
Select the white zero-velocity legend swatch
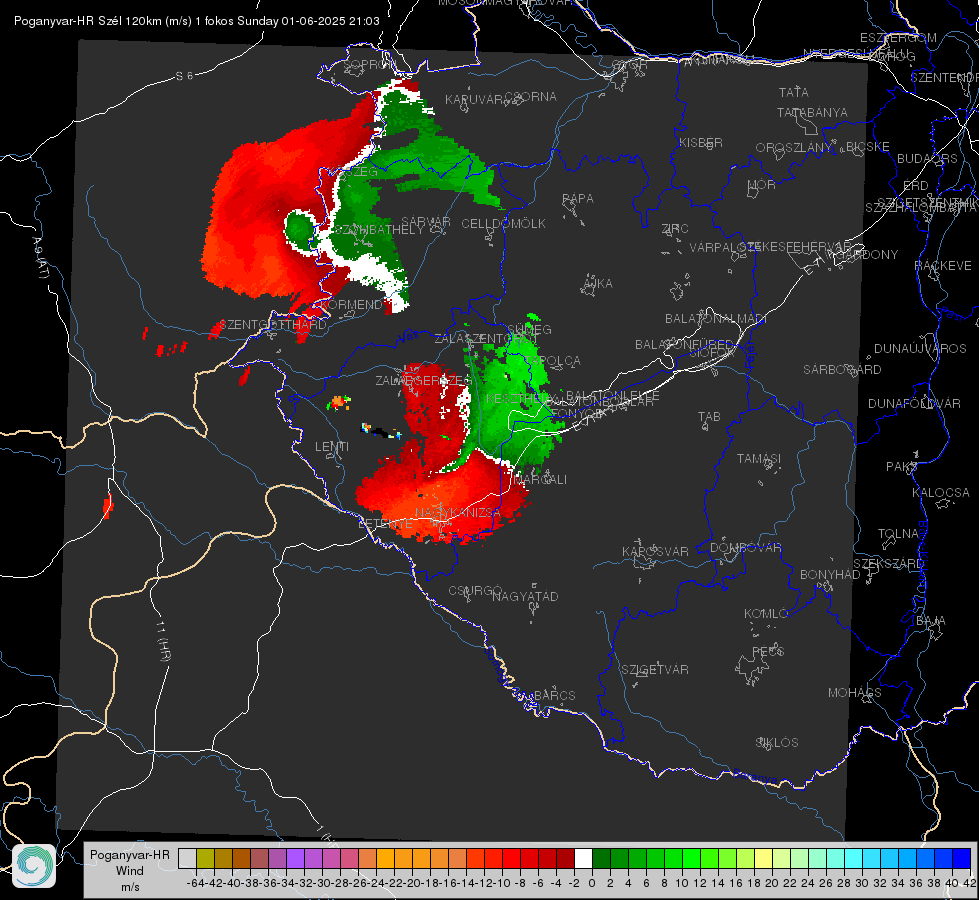(x=583, y=859)
